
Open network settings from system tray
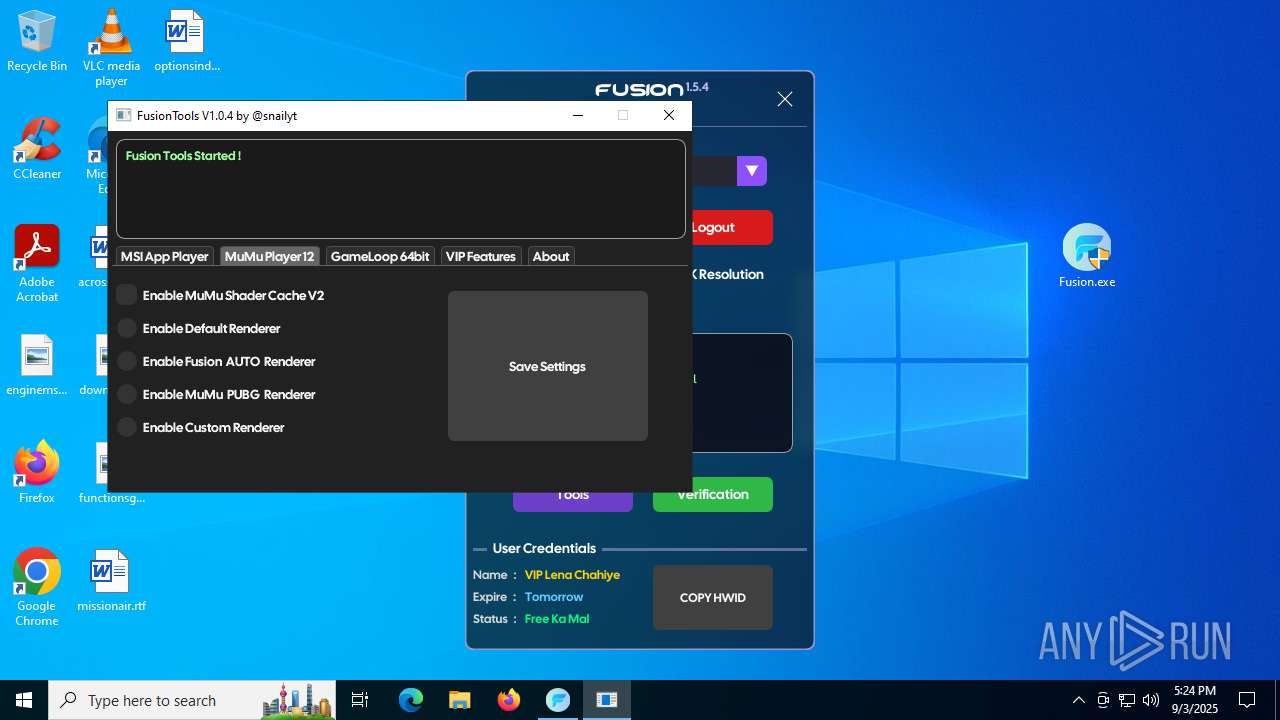pyautogui.click(x=1127, y=700)
